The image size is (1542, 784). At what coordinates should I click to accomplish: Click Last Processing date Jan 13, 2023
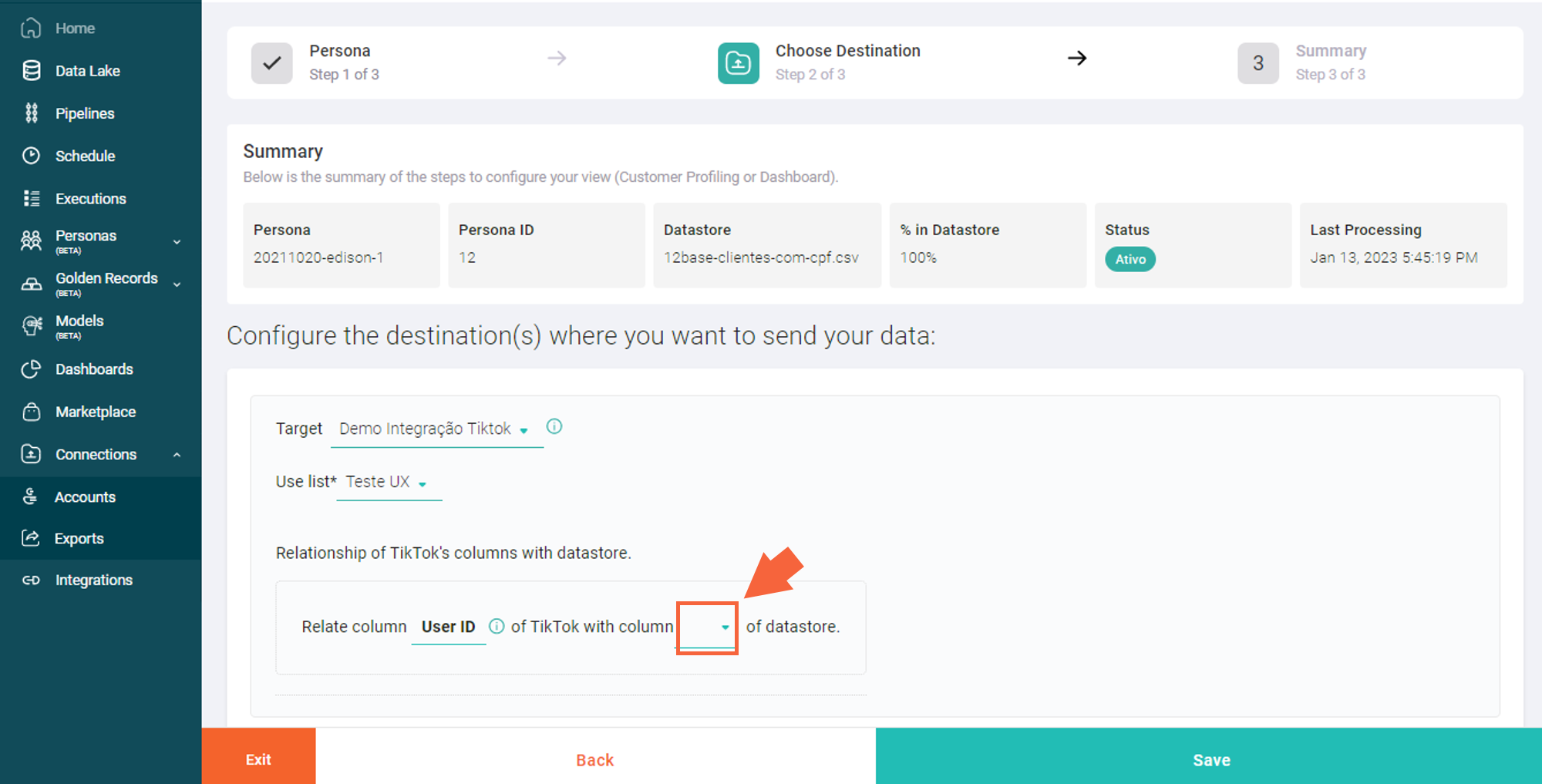tap(1394, 257)
